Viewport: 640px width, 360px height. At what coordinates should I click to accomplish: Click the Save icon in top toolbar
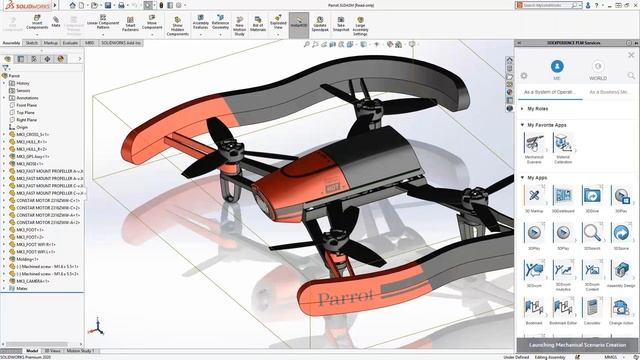tap(108, 5)
